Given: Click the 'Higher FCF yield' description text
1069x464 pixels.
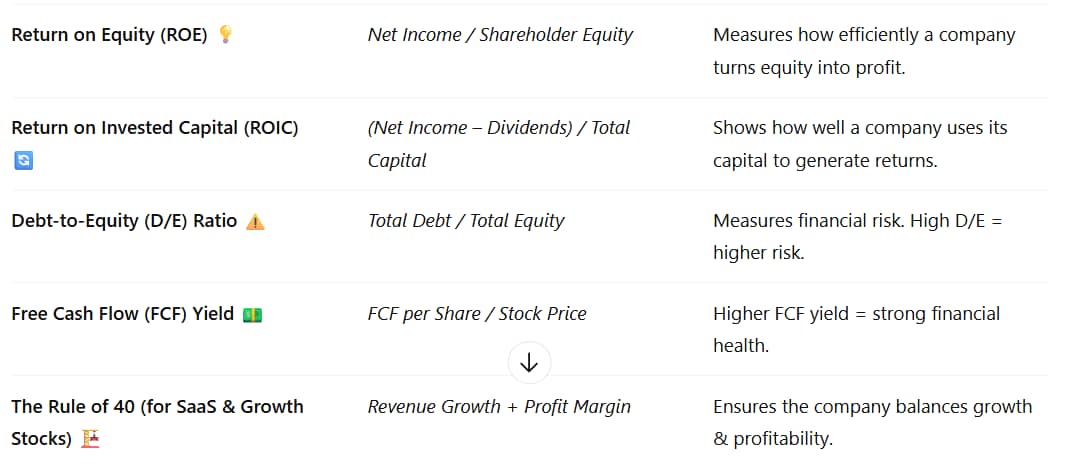Looking at the screenshot, I should pyautogui.click(x=856, y=330).
